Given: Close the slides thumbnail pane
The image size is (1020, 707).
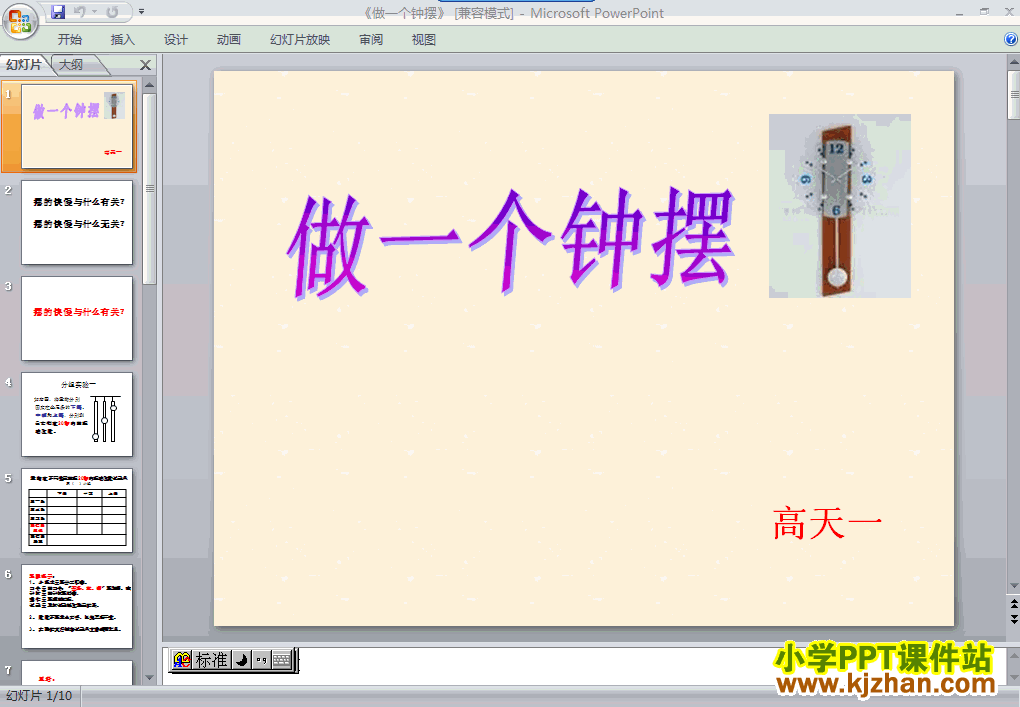Looking at the screenshot, I should [146, 65].
